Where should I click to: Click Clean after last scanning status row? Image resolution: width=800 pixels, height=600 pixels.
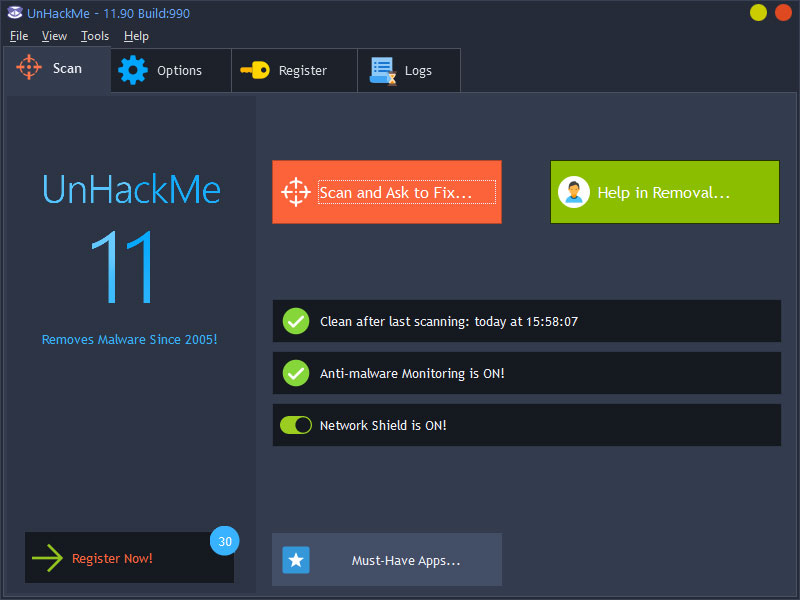click(x=527, y=321)
